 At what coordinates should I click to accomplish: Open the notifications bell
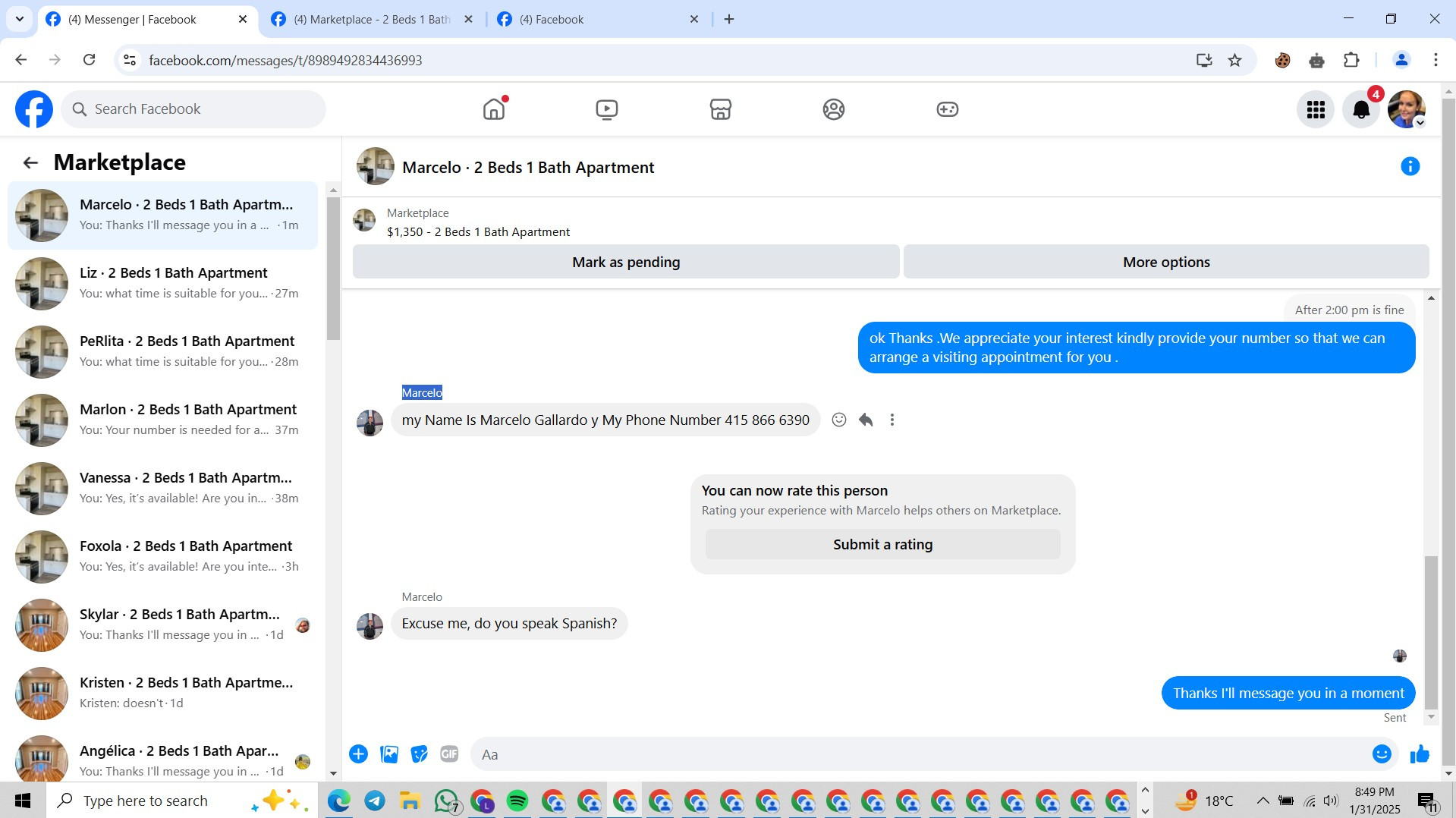pyautogui.click(x=1361, y=110)
